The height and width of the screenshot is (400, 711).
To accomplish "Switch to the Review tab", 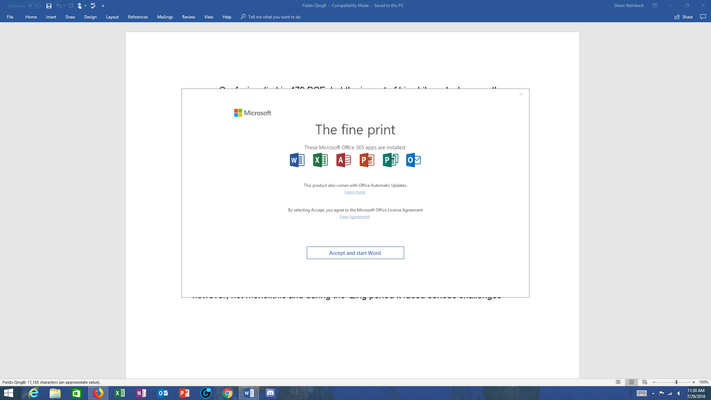I will click(188, 17).
